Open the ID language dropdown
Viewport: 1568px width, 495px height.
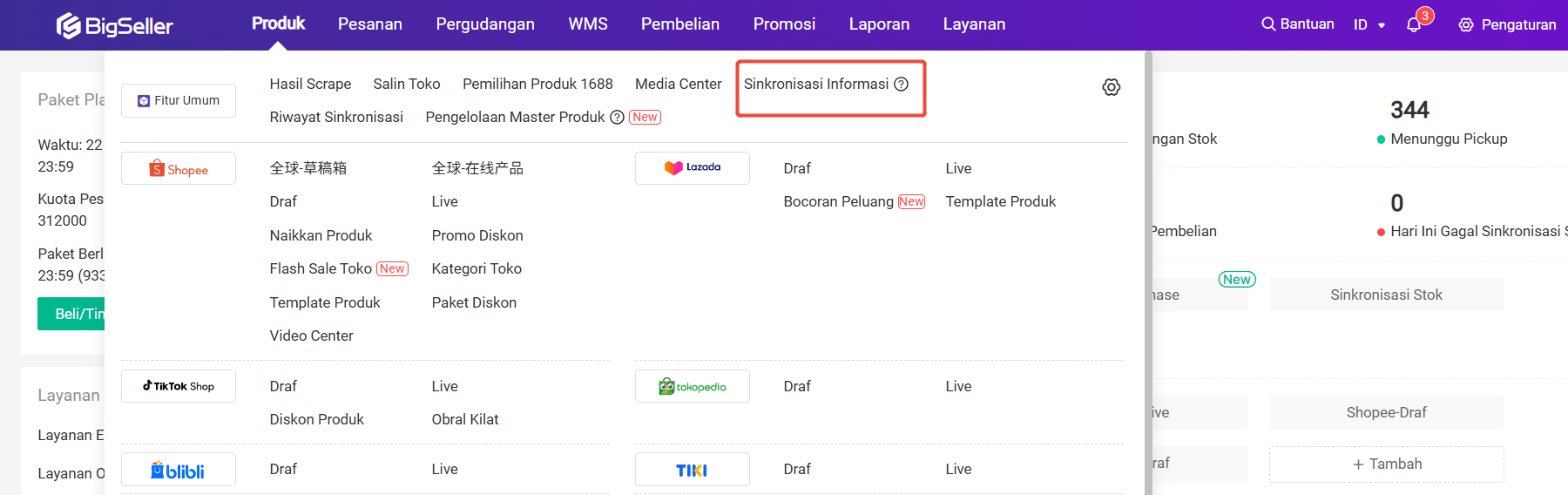tap(1369, 24)
